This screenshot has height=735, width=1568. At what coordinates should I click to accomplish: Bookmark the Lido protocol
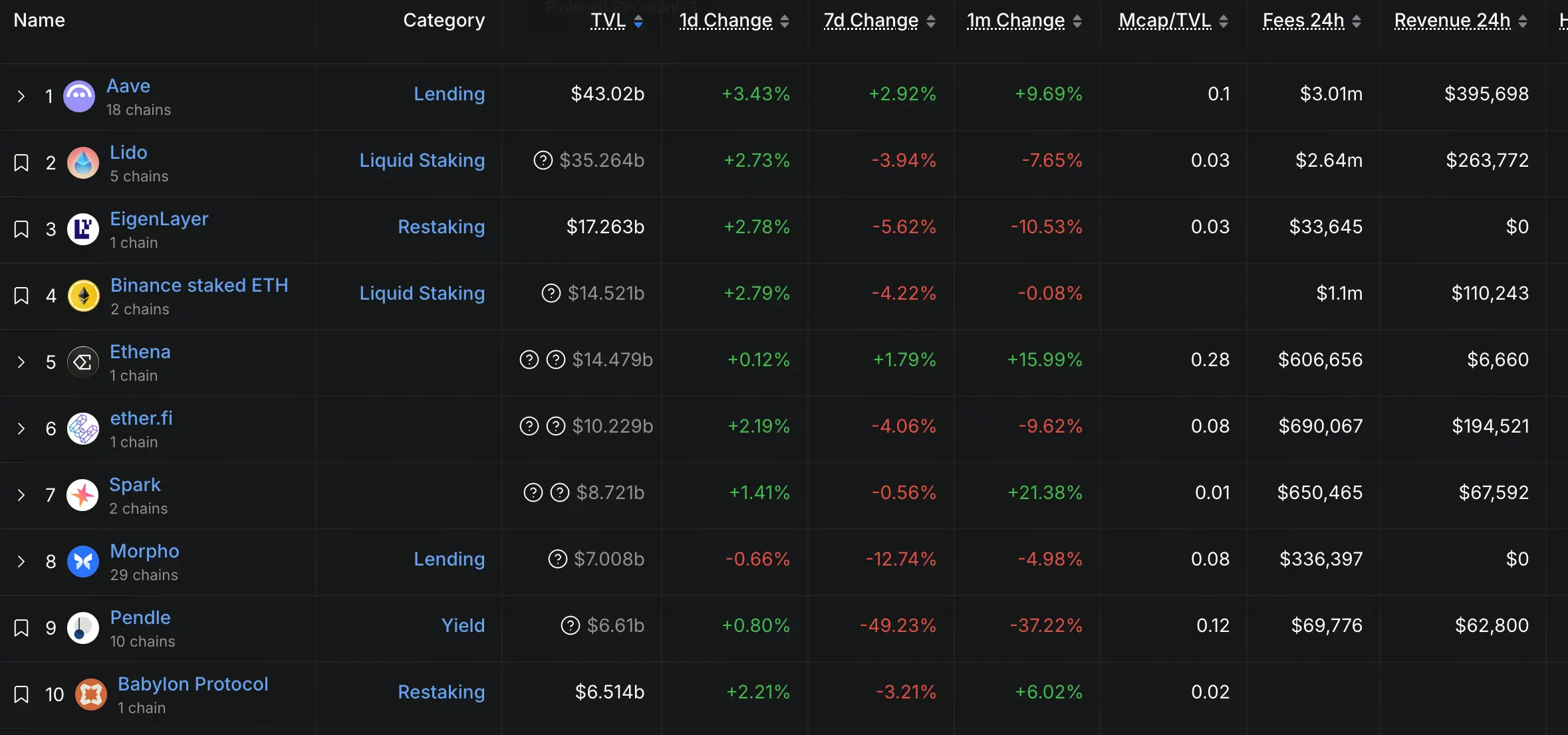[21, 163]
